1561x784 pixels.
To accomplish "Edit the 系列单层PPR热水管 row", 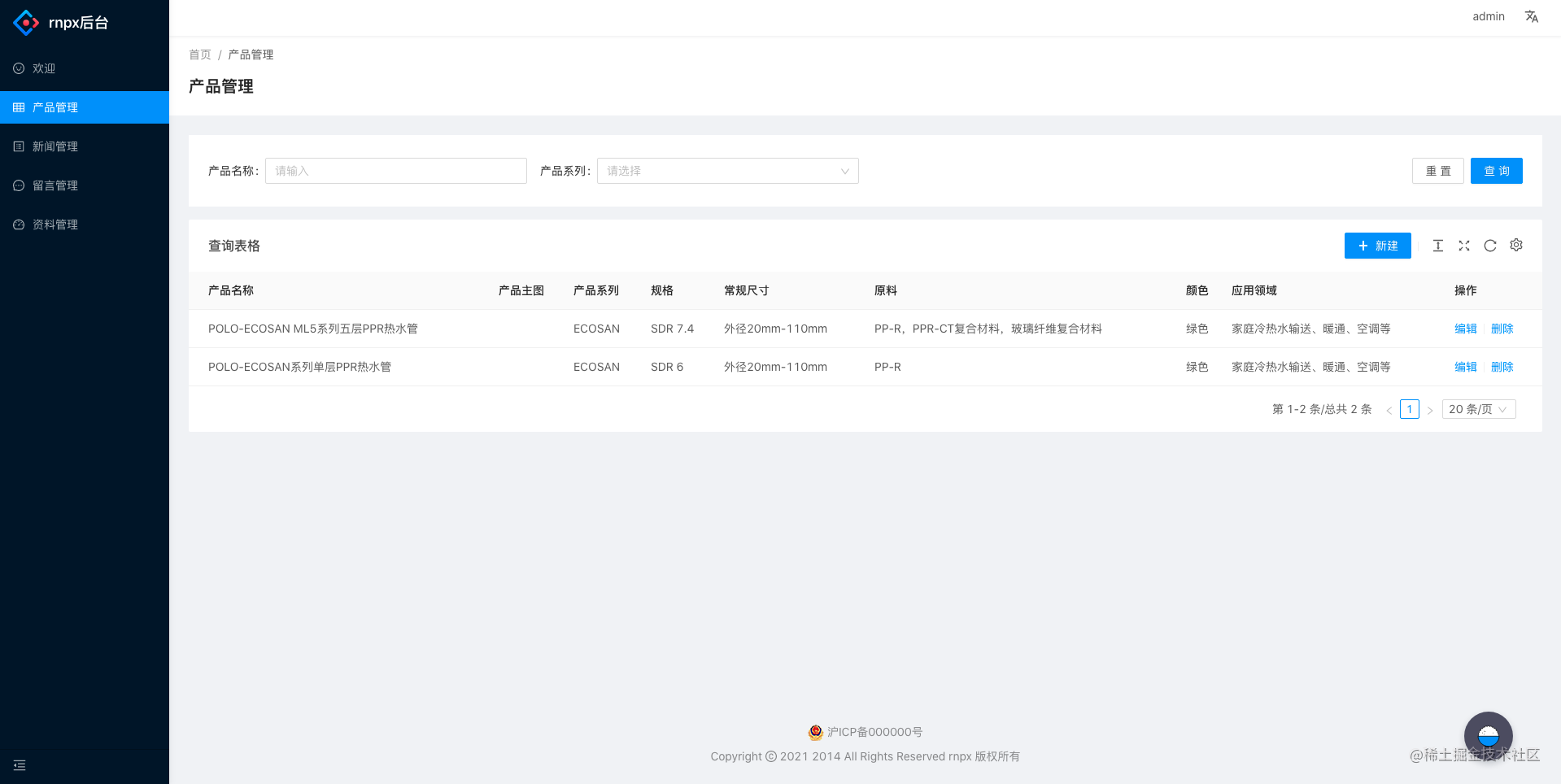I will coord(1466,367).
